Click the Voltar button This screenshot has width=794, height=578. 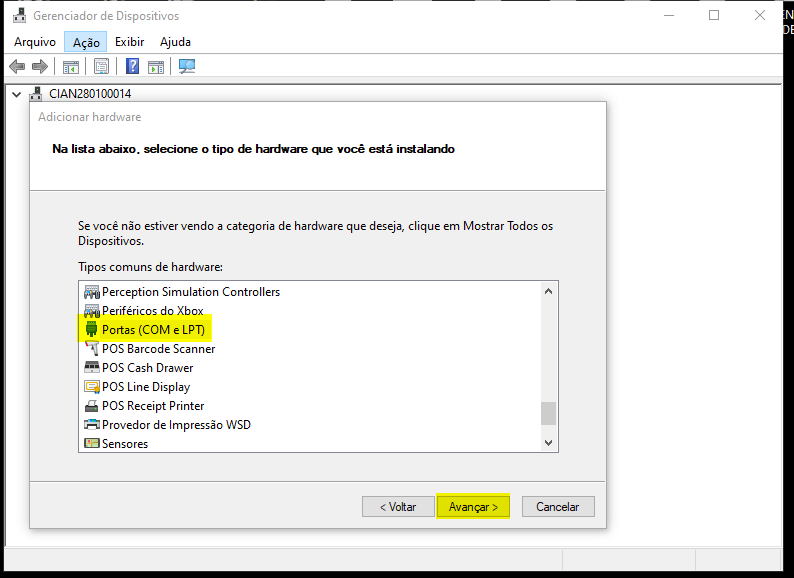pos(398,507)
